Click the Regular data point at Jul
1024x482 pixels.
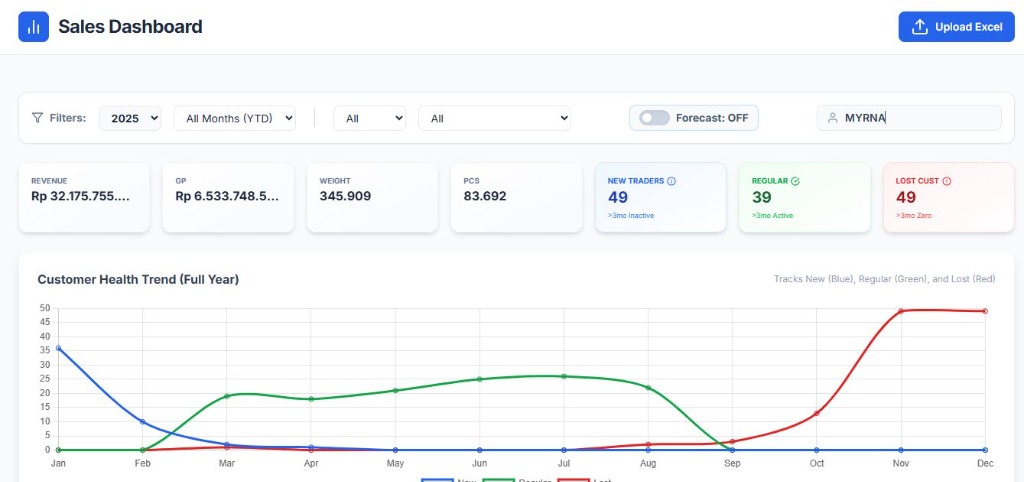pyautogui.click(x=564, y=376)
